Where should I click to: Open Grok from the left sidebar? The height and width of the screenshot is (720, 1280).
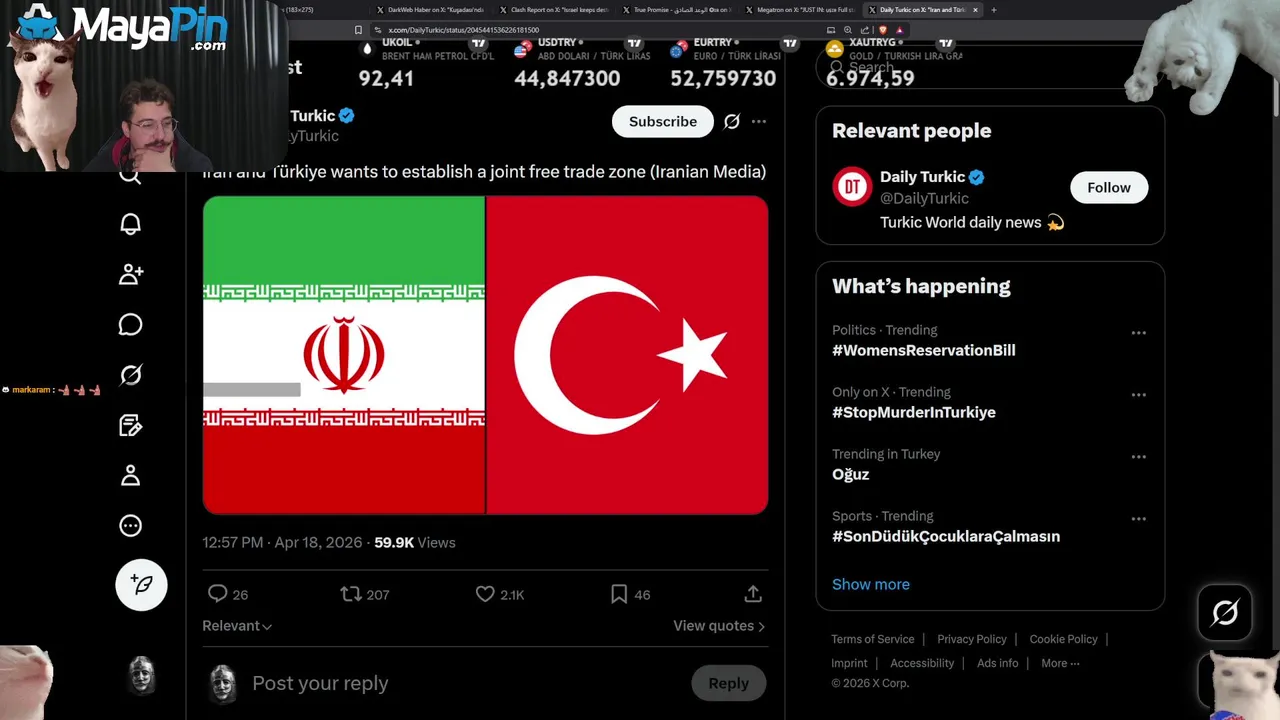131,375
